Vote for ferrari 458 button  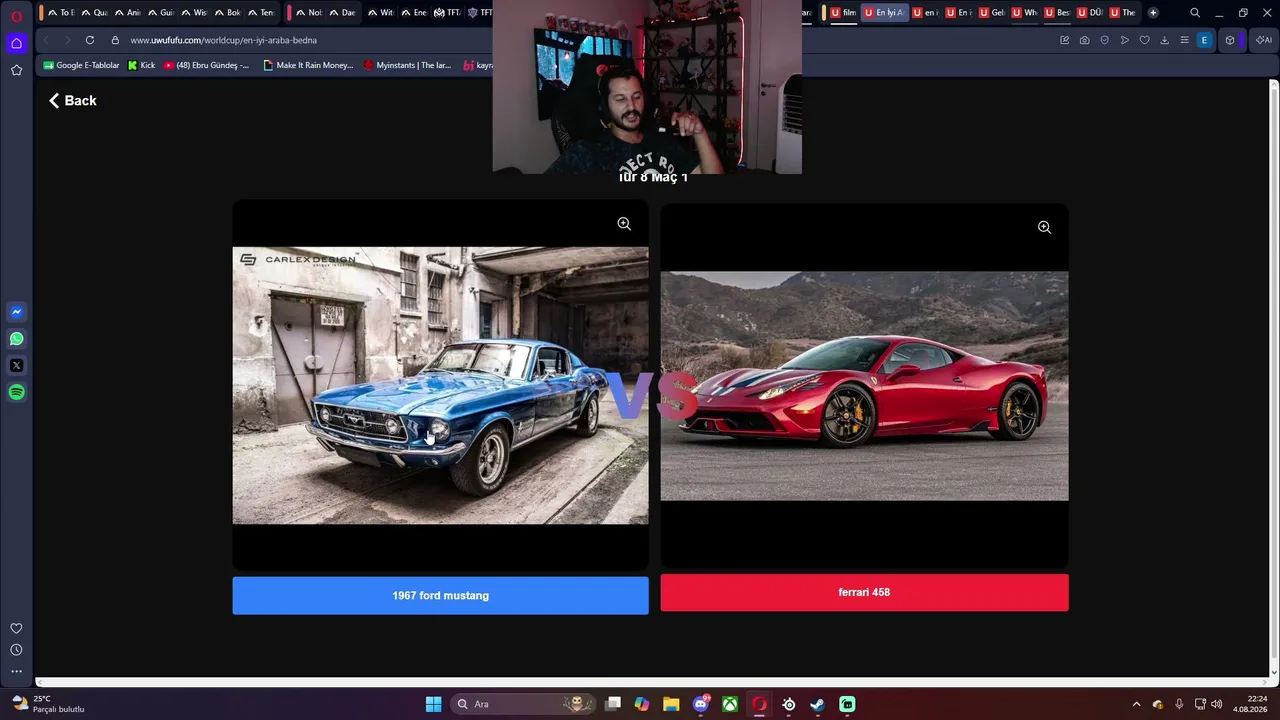pyautogui.click(x=864, y=592)
